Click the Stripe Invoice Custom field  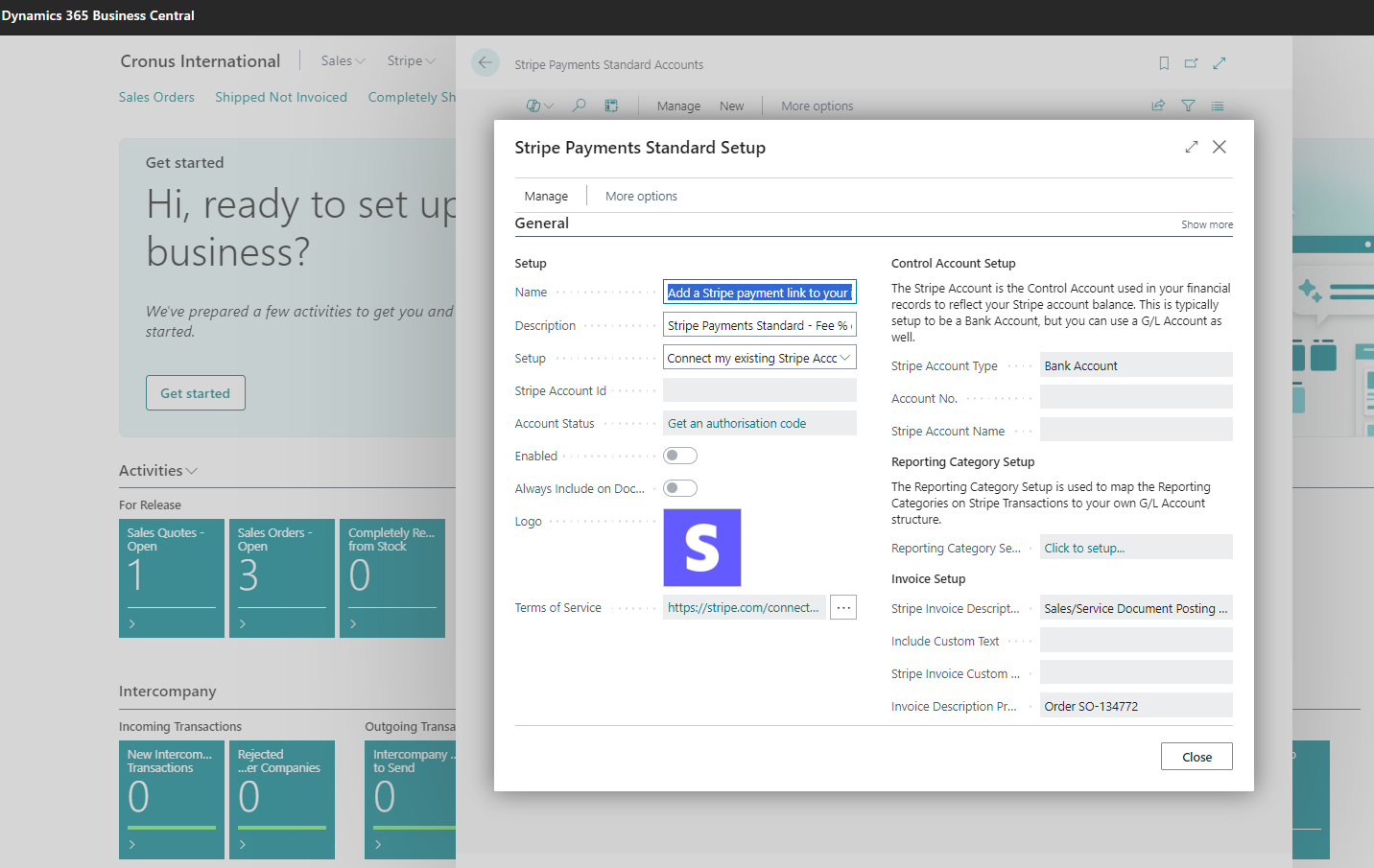click(x=1136, y=673)
